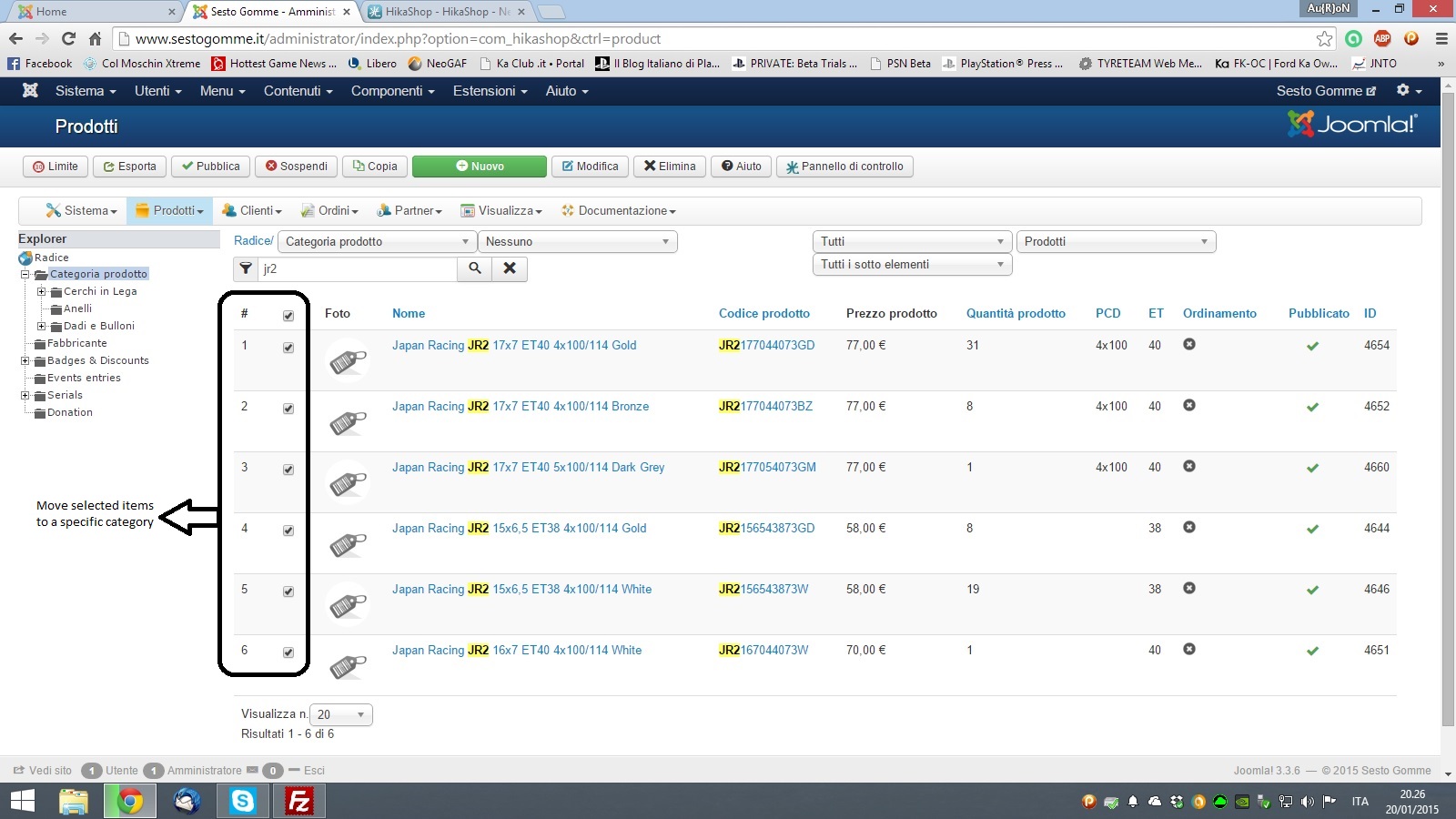Open the Windows Start button

(22, 801)
